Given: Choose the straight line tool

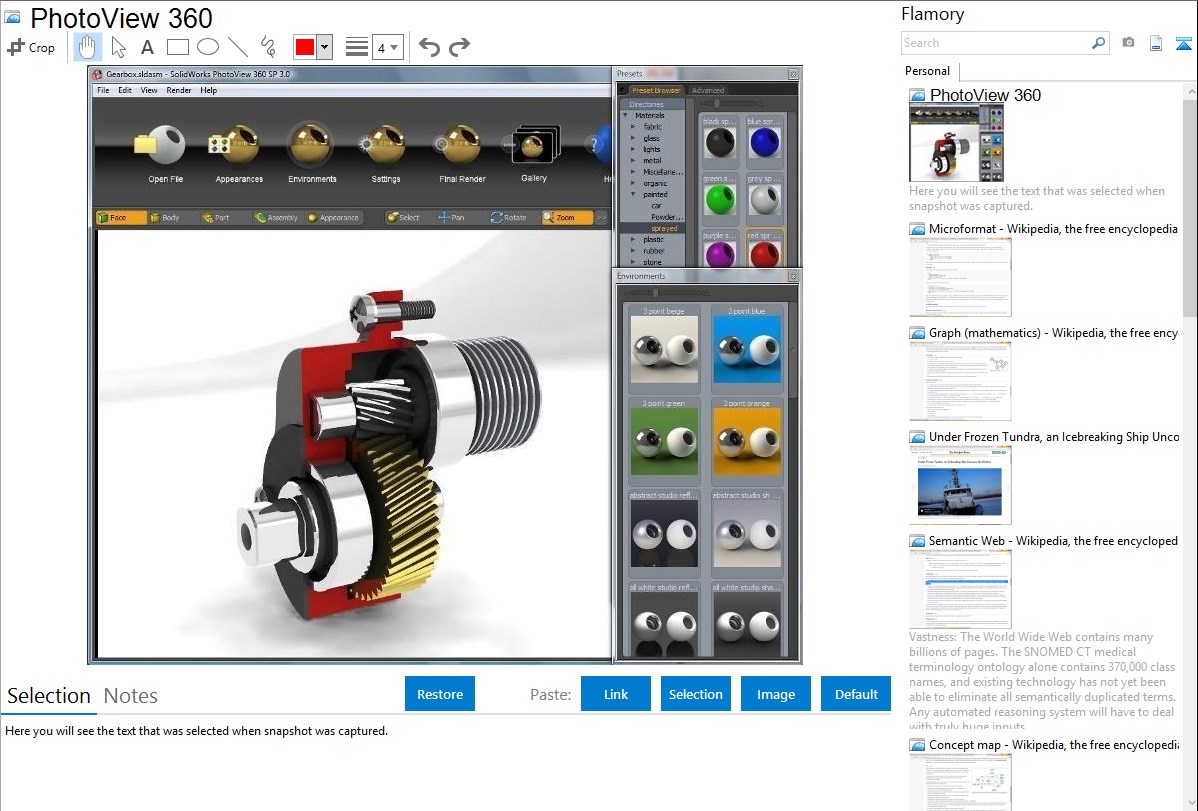Looking at the screenshot, I should pos(237,47).
